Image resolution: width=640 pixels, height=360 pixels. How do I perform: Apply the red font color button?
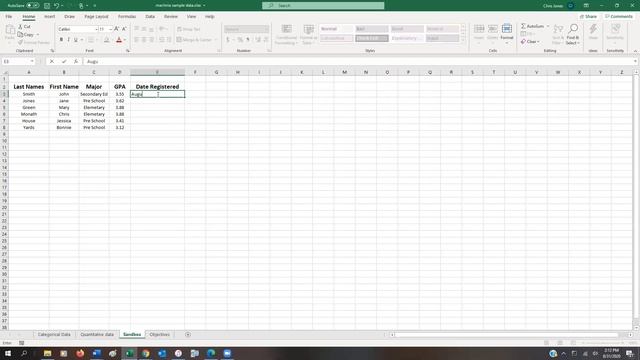pos(119,40)
